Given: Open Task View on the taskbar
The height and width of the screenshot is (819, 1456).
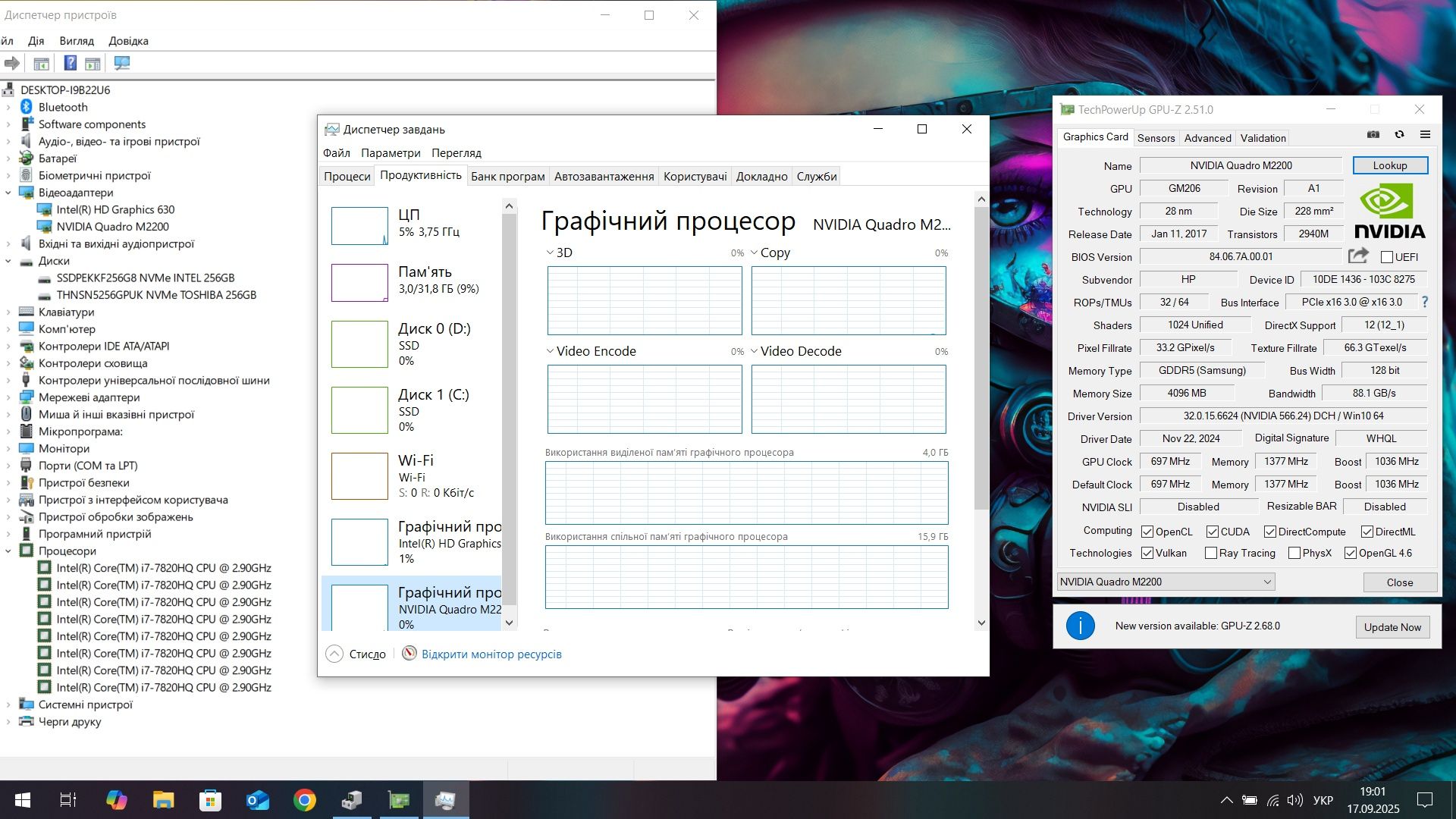Looking at the screenshot, I should pos(68,800).
